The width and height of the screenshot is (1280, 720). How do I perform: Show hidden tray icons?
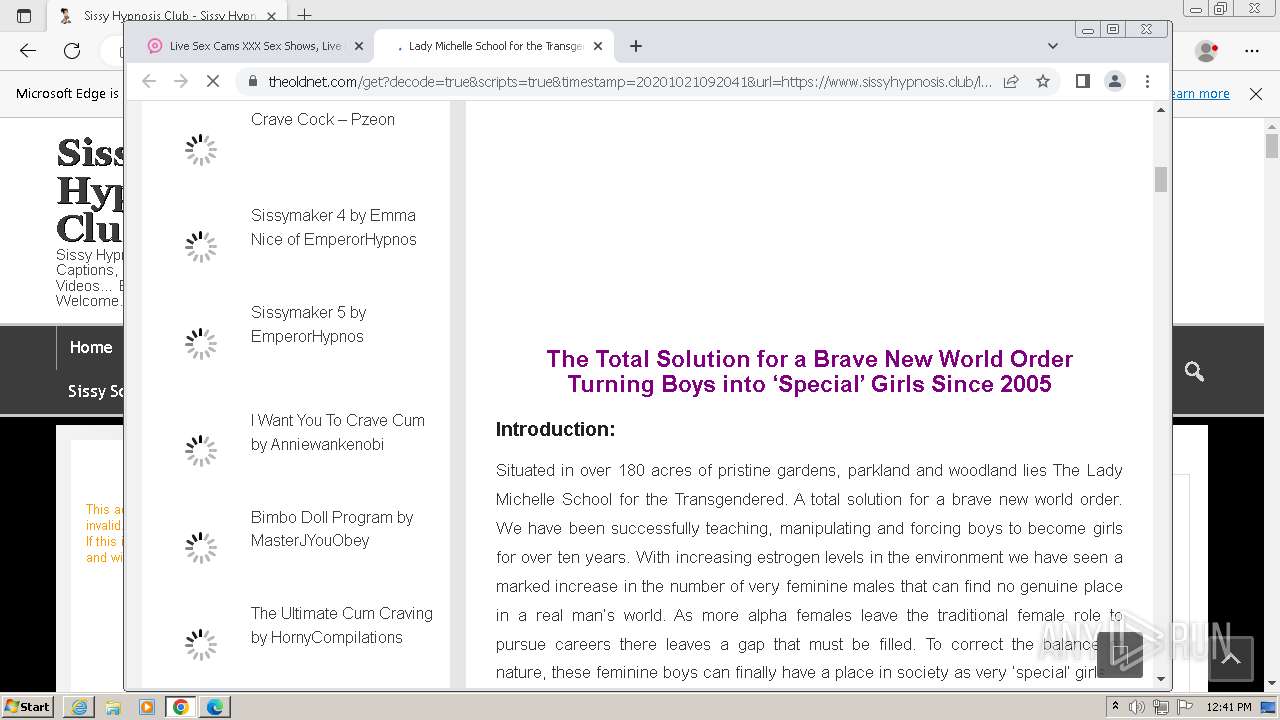coord(1115,707)
